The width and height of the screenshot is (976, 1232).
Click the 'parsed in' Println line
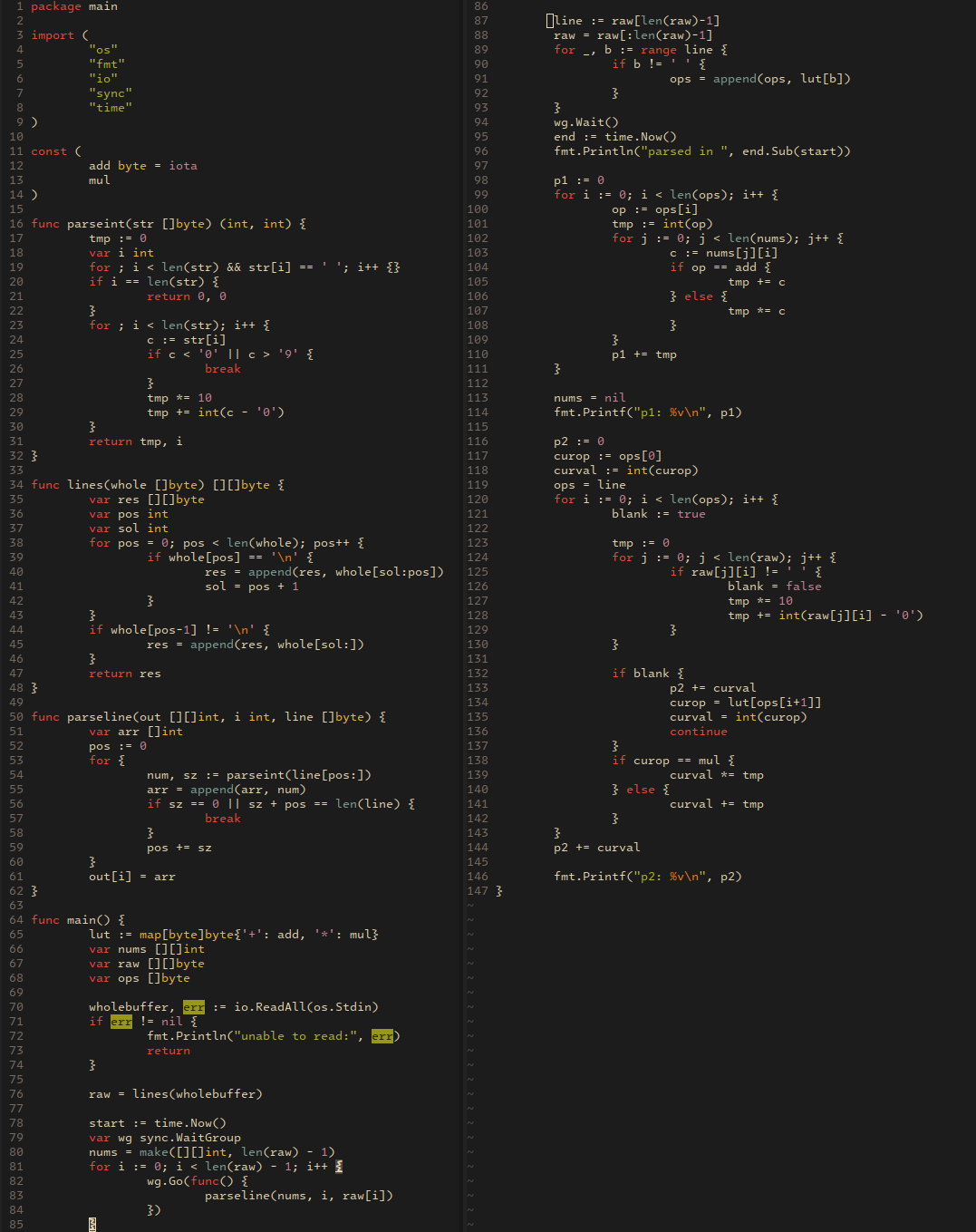(702, 151)
